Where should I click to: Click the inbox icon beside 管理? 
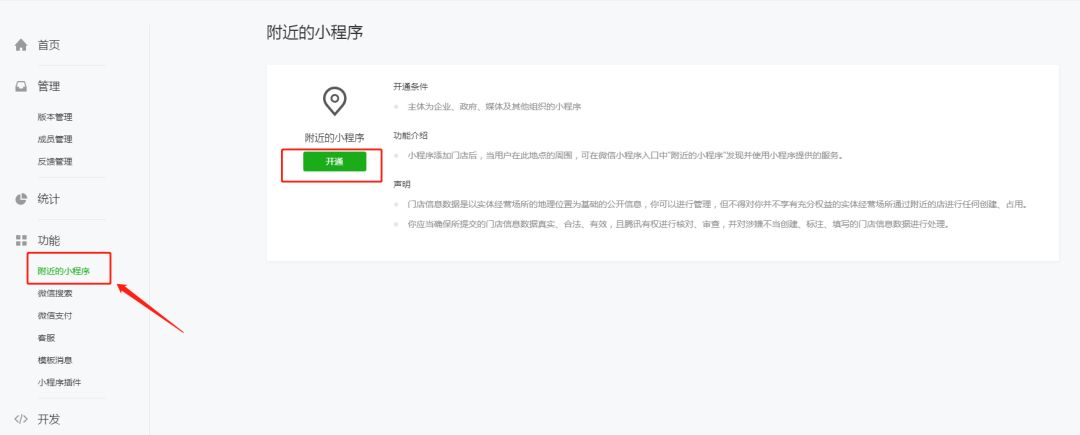click(x=21, y=87)
